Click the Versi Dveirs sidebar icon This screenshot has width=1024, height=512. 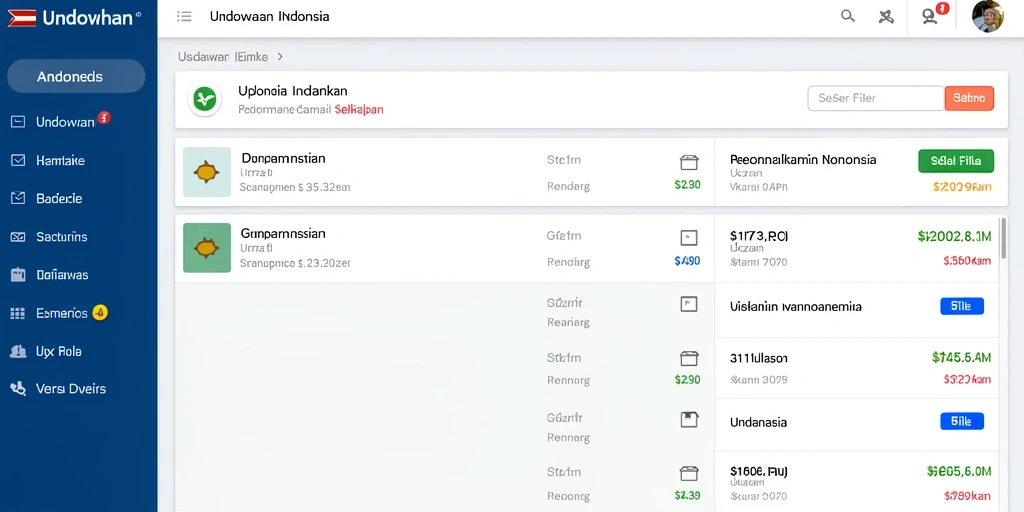18,389
